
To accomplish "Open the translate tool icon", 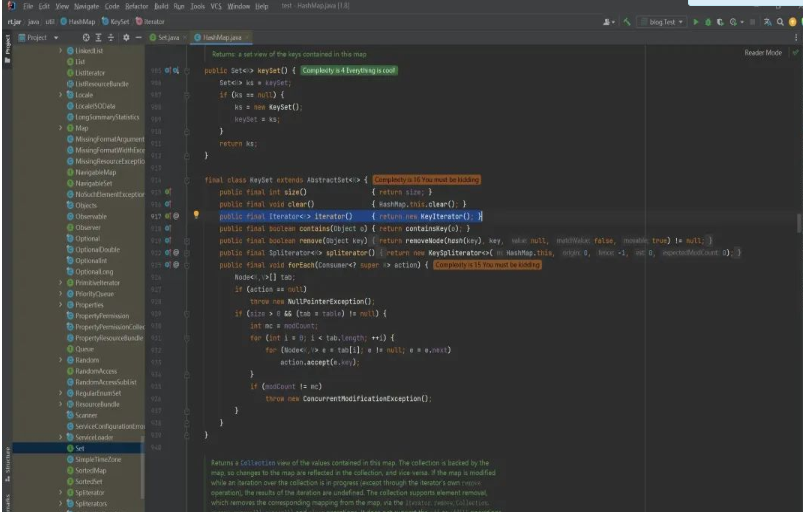I will [767, 22].
